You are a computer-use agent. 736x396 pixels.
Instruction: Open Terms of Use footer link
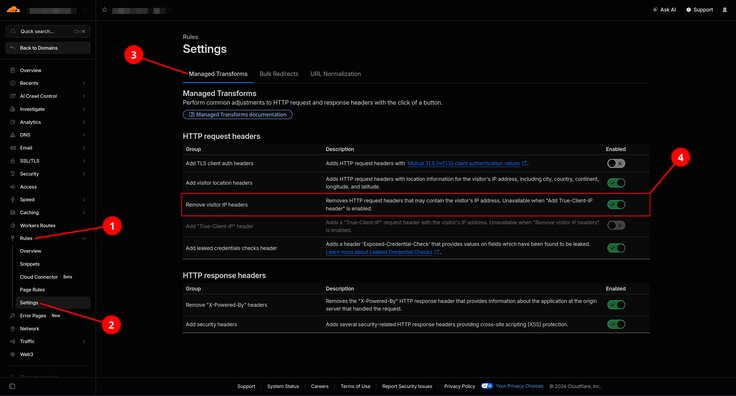355,387
